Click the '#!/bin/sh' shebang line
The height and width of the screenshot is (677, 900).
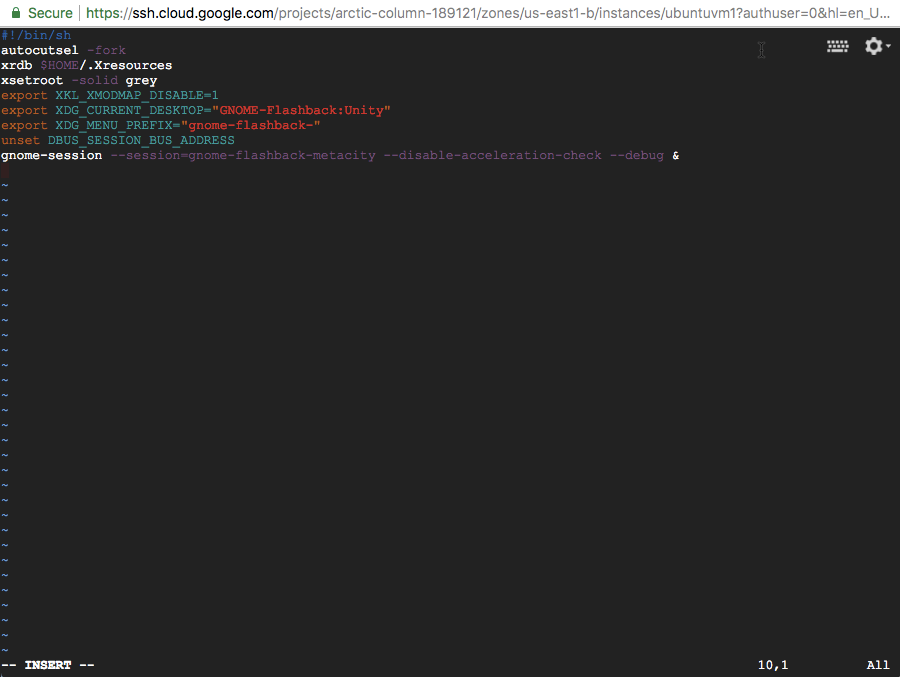pos(36,36)
